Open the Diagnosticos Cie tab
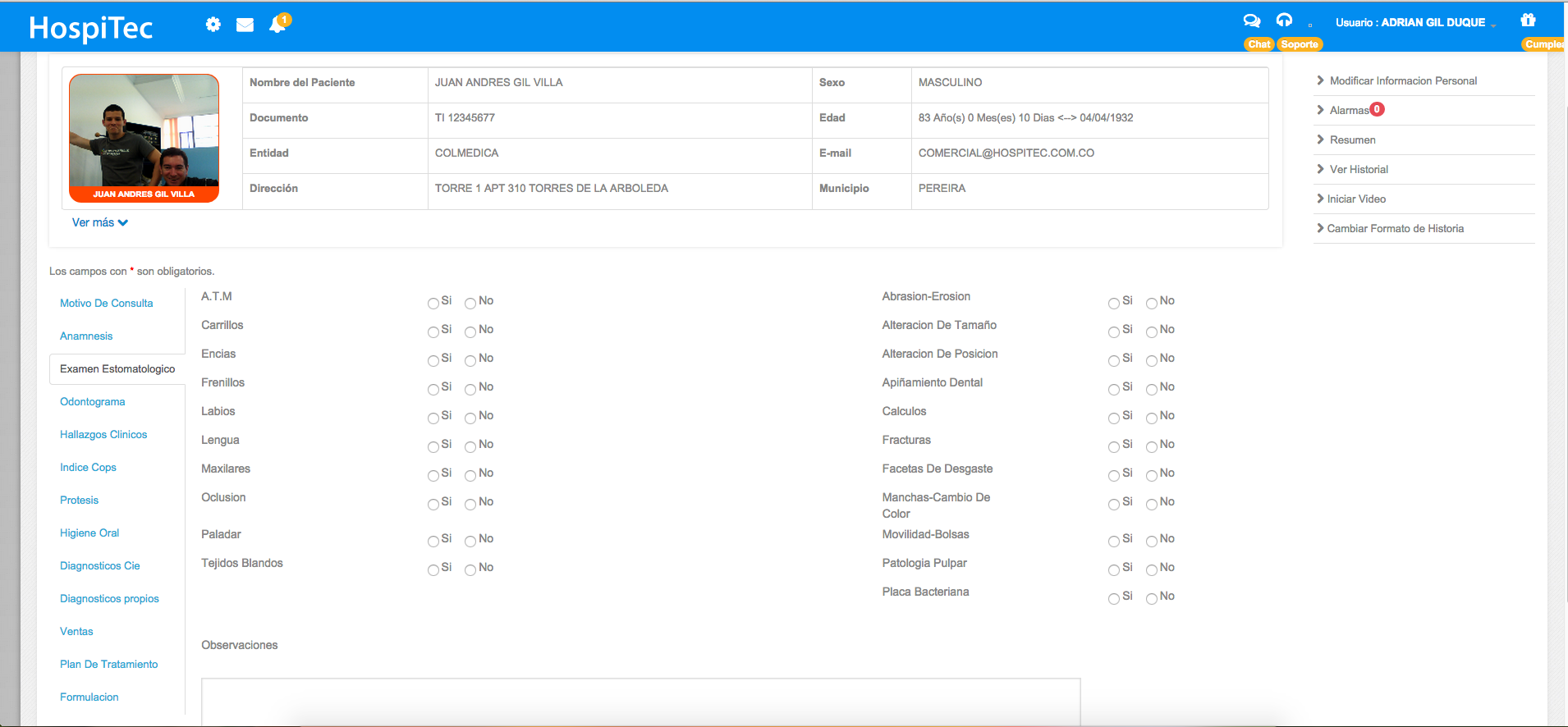 (x=100, y=565)
